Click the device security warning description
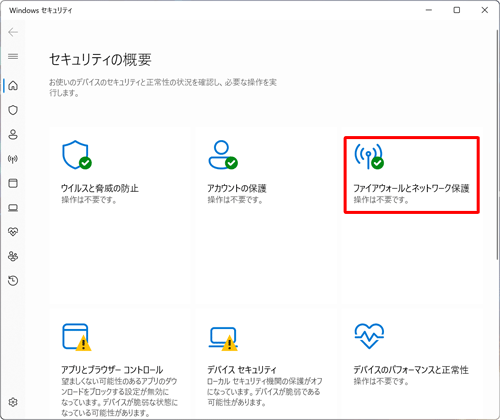Image resolution: width=500 pixels, height=420 pixels. (x=265, y=392)
